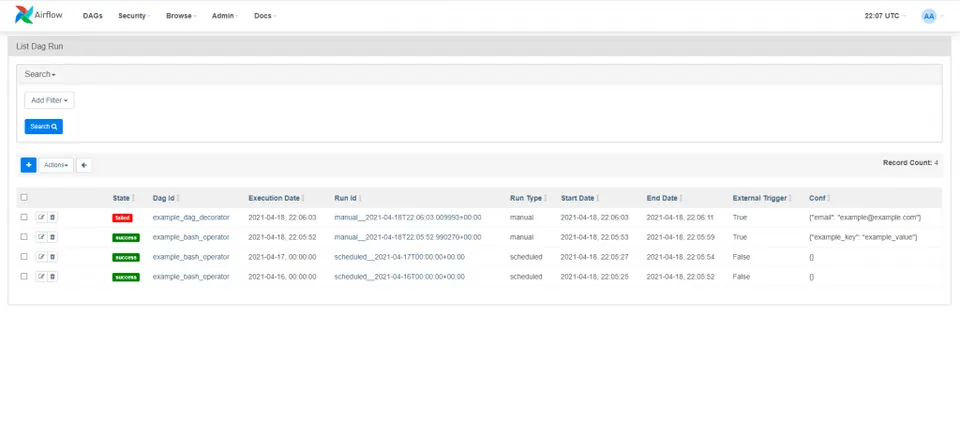
Task: Click success badge of 2021-04-17 run
Action: [126, 257]
